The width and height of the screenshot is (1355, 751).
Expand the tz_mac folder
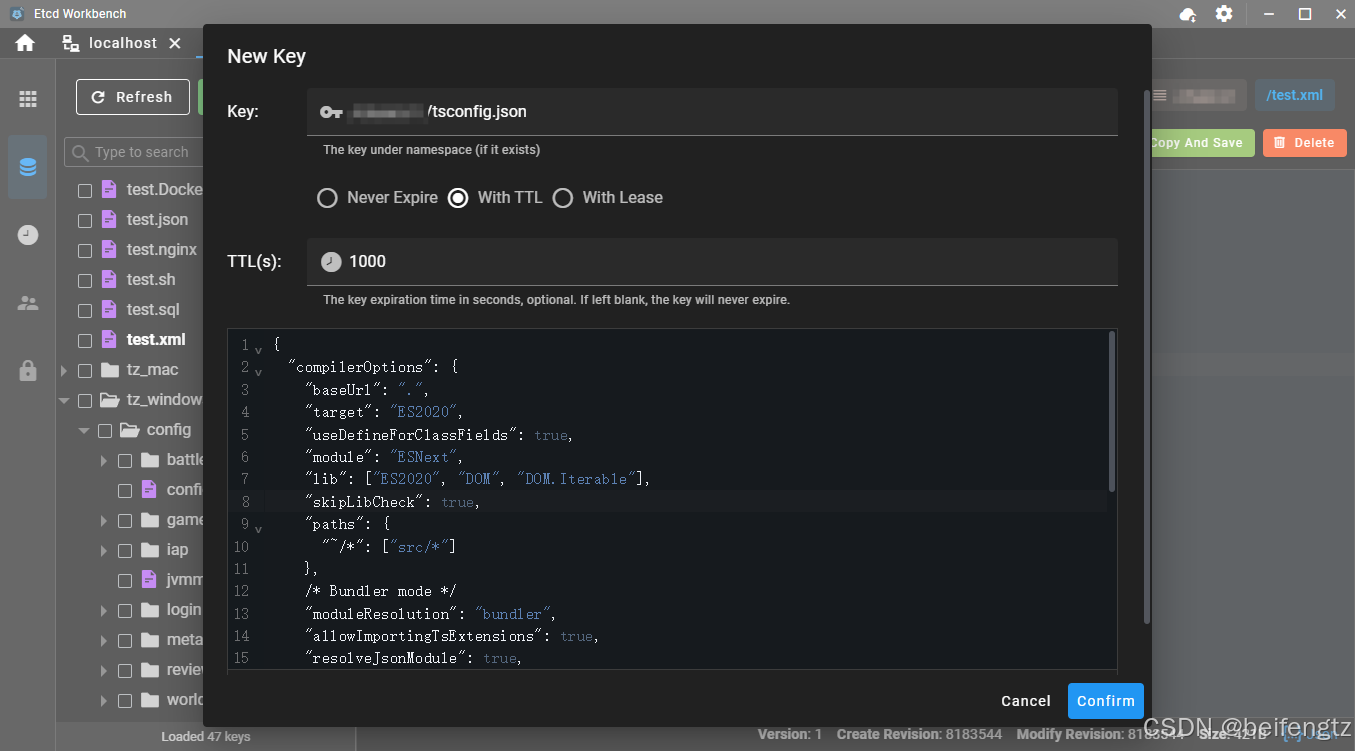coord(64,370)
